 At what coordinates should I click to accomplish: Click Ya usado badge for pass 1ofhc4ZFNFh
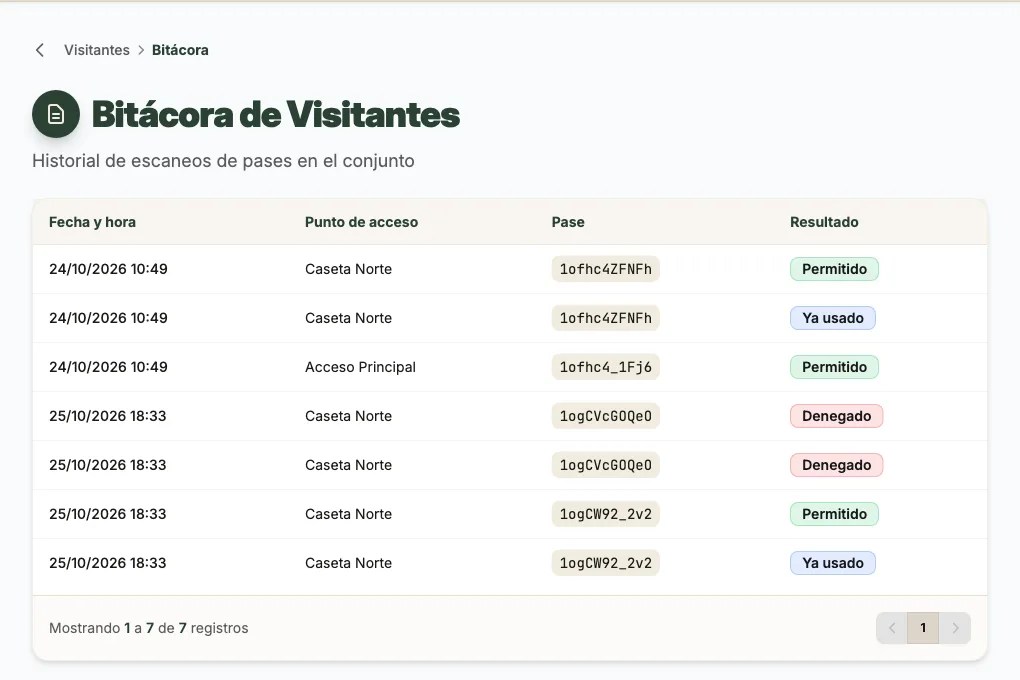pyautogui.click(x=833, y=318)
